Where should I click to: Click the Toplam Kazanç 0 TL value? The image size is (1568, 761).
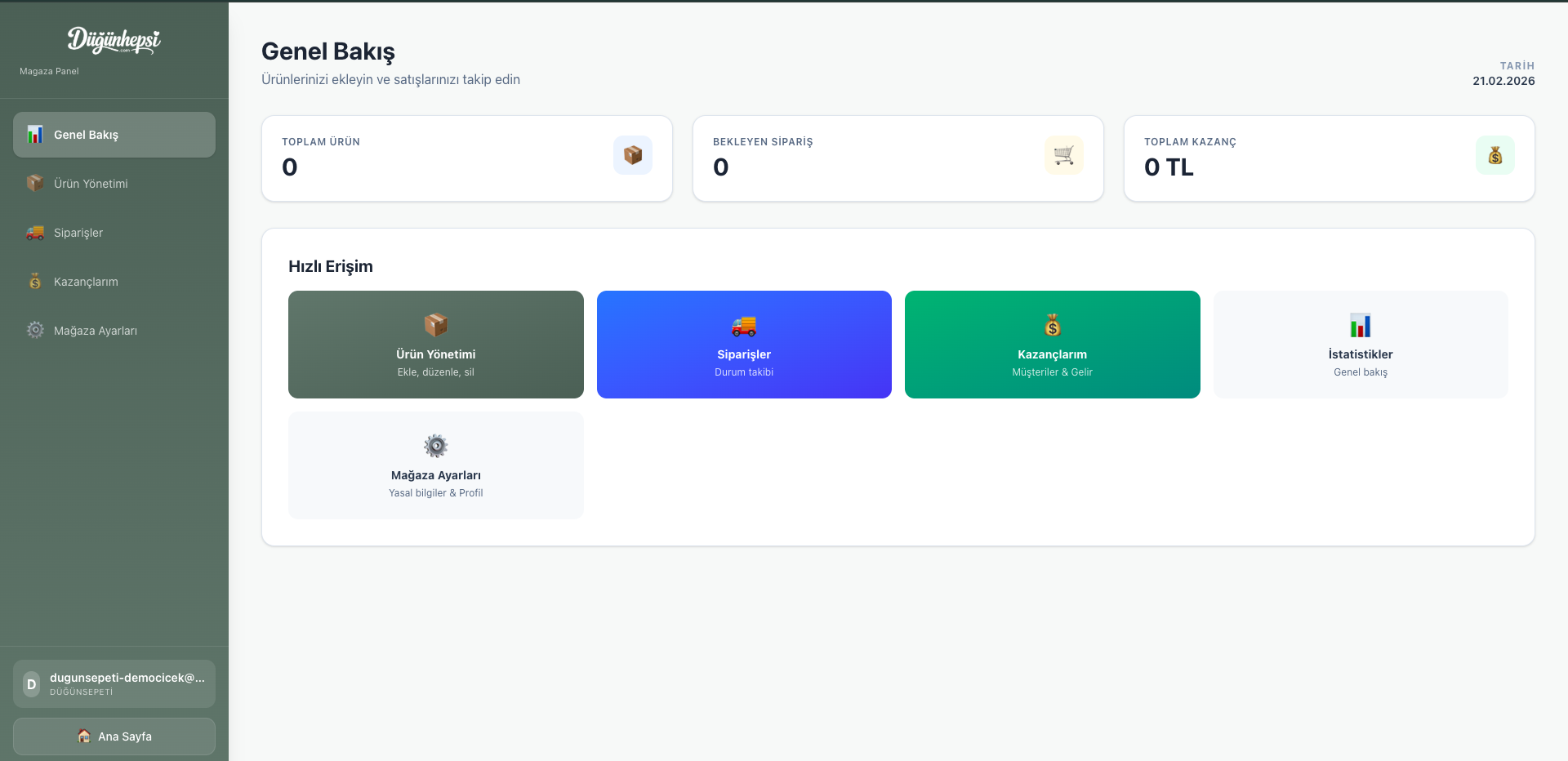tap(1169, 167)
